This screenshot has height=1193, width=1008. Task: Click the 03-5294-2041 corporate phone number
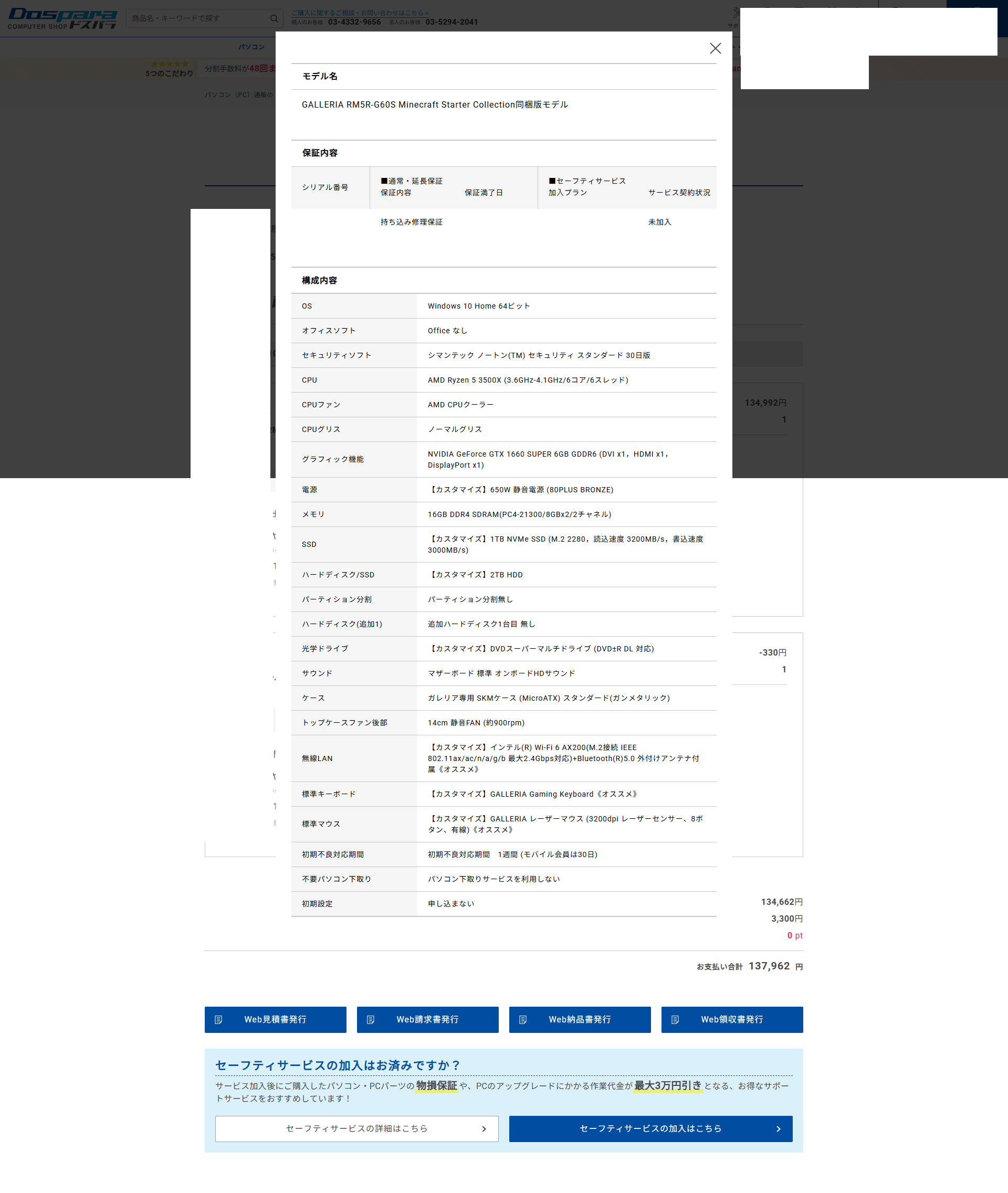click(451, 22)
